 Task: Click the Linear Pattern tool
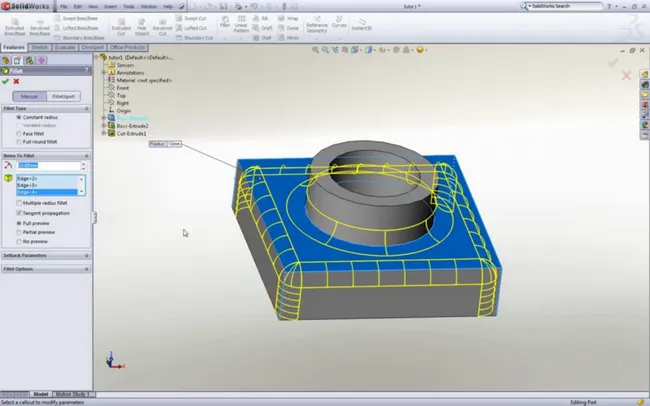(241, 24)
